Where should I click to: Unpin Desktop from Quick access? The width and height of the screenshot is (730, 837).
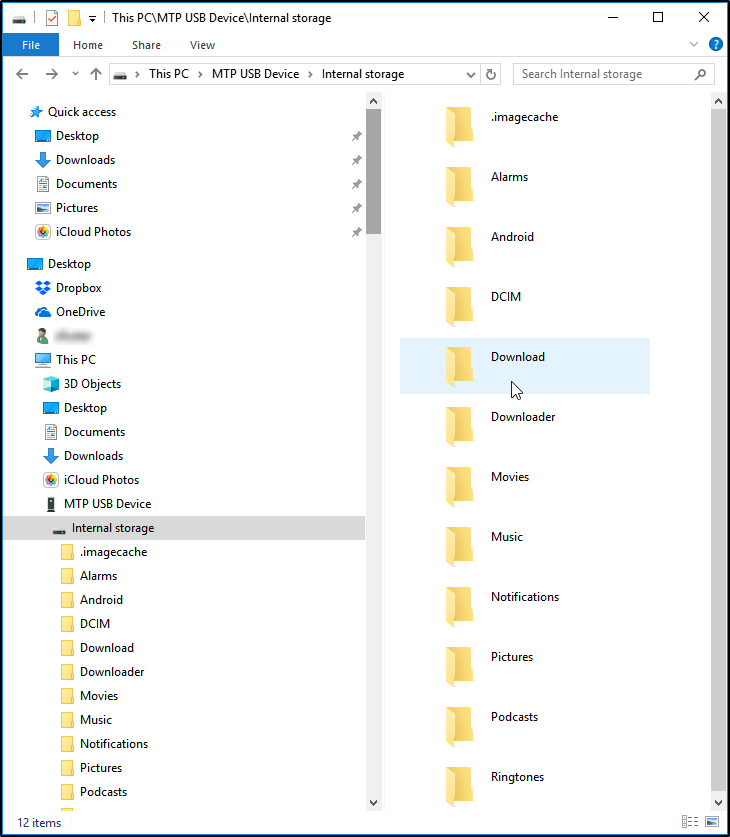(x=356, y=136)
